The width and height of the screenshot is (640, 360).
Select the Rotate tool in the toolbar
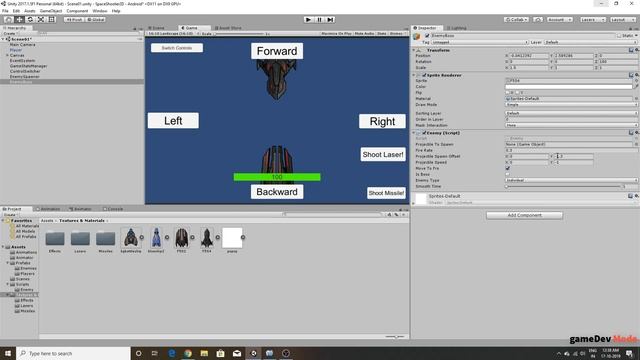(30, 20)
